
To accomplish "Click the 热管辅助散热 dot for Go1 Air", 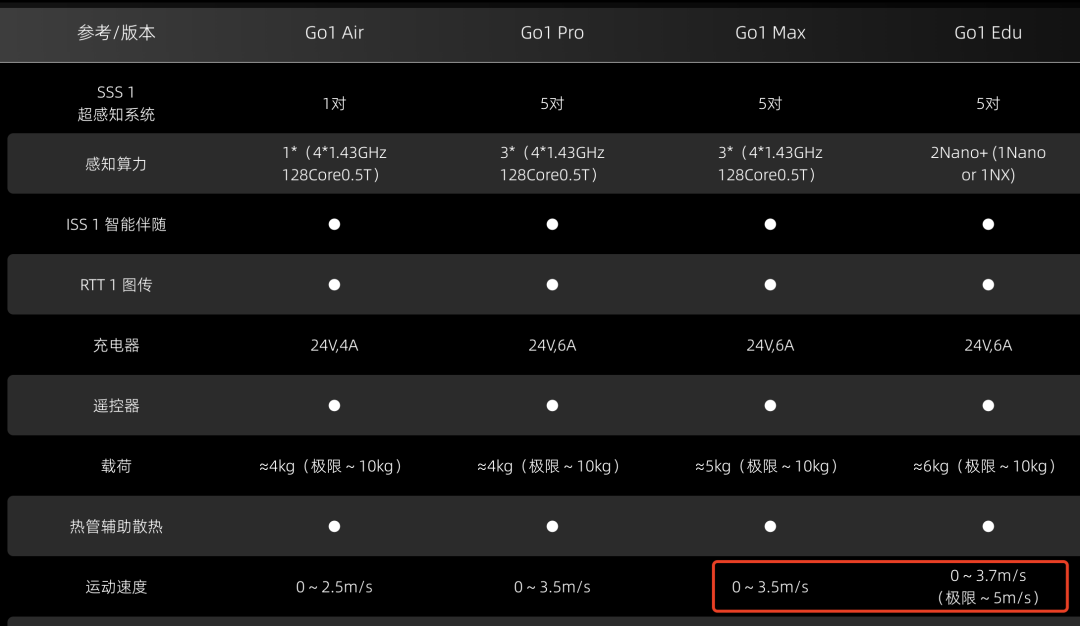I will tap(334, 526).
